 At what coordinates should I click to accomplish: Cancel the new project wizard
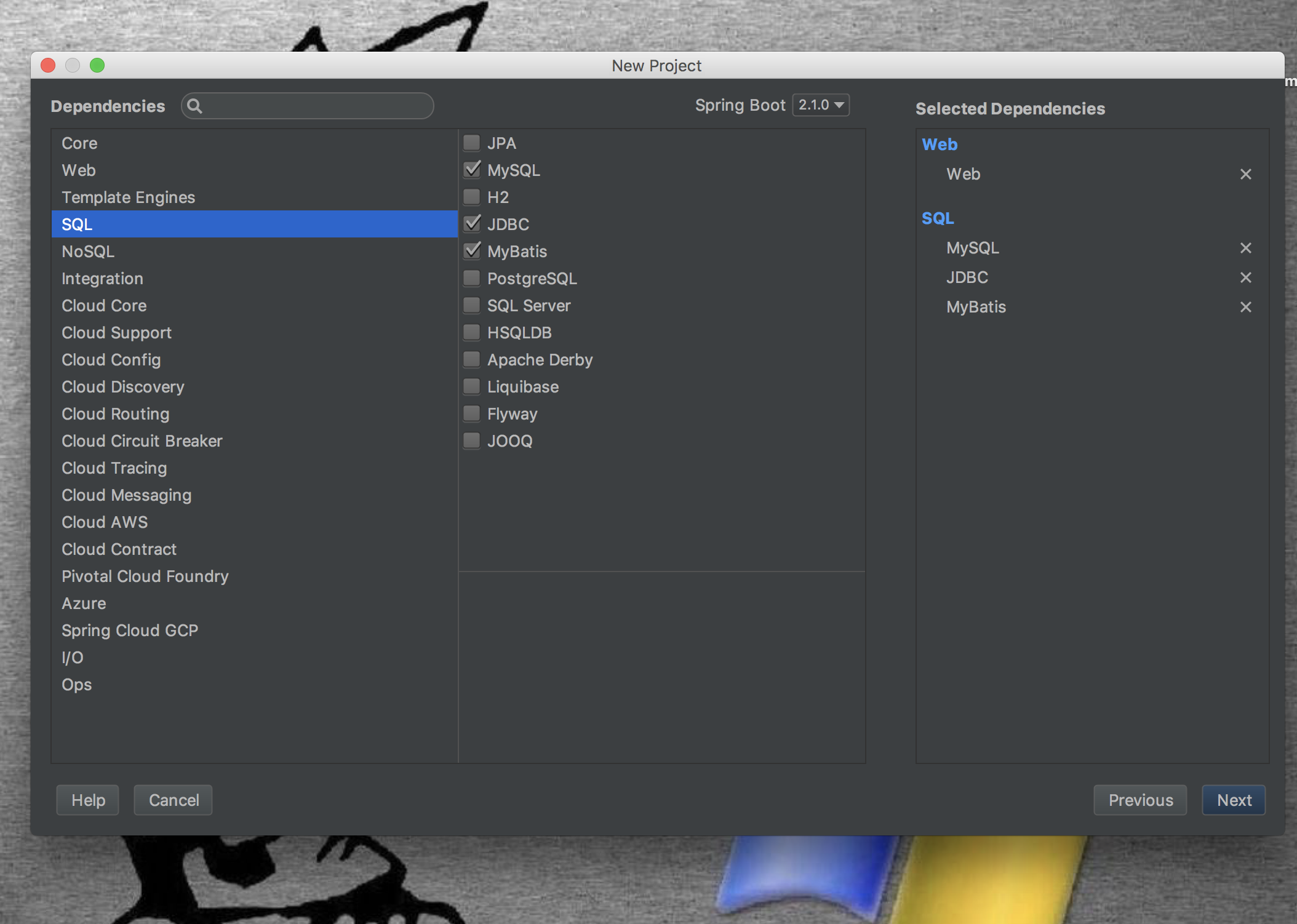tap(174, 800)
